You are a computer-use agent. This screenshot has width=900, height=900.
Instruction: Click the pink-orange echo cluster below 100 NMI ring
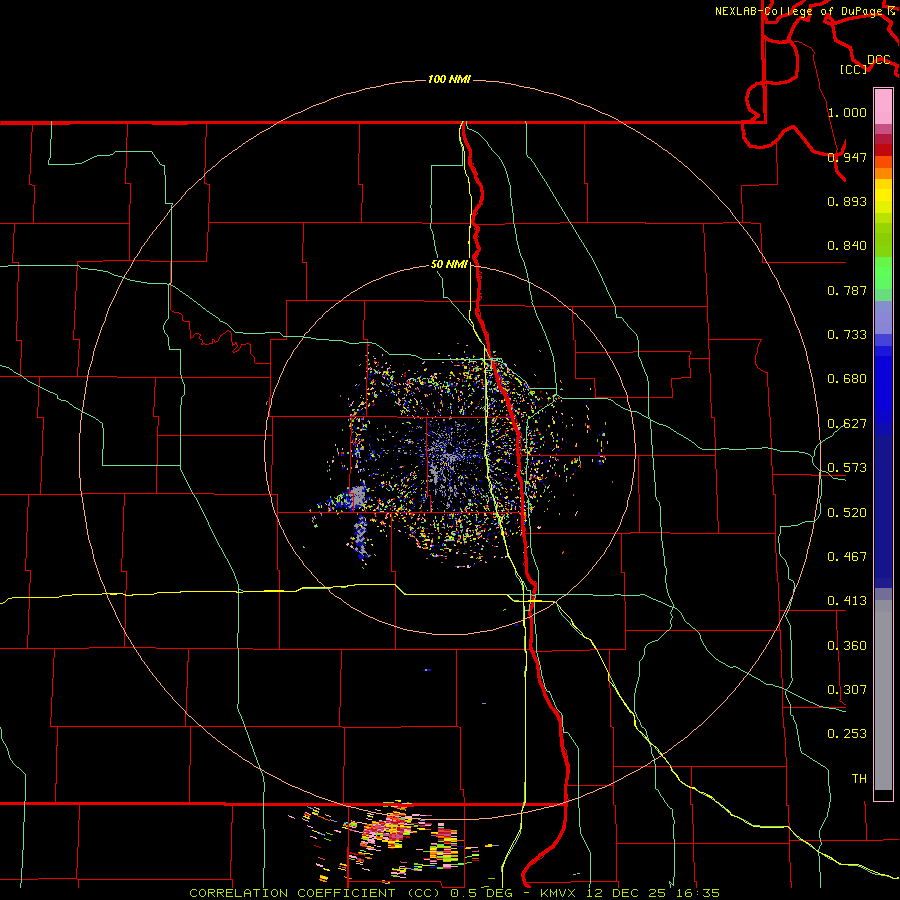(x=392, y=828)
